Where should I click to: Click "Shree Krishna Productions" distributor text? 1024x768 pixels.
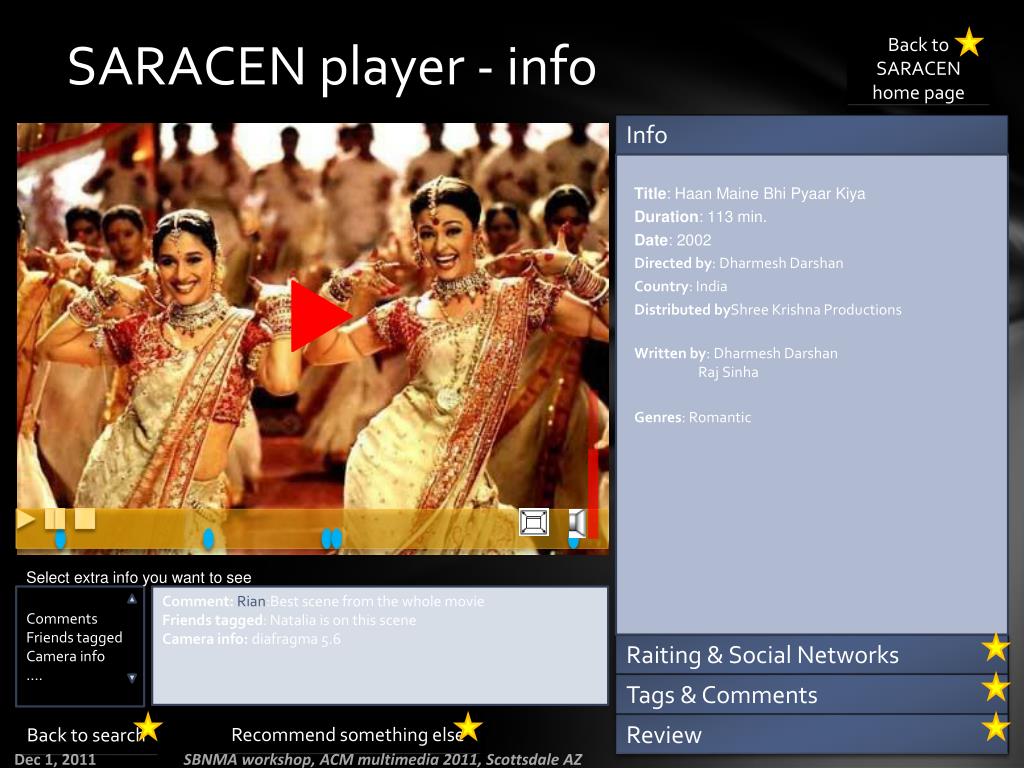816,310
